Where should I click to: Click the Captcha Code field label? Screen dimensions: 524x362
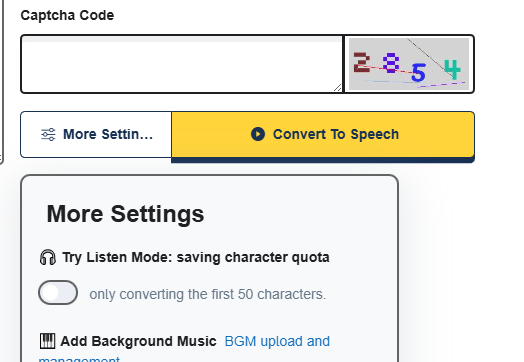pyautogui.click(x=67, y=15)
